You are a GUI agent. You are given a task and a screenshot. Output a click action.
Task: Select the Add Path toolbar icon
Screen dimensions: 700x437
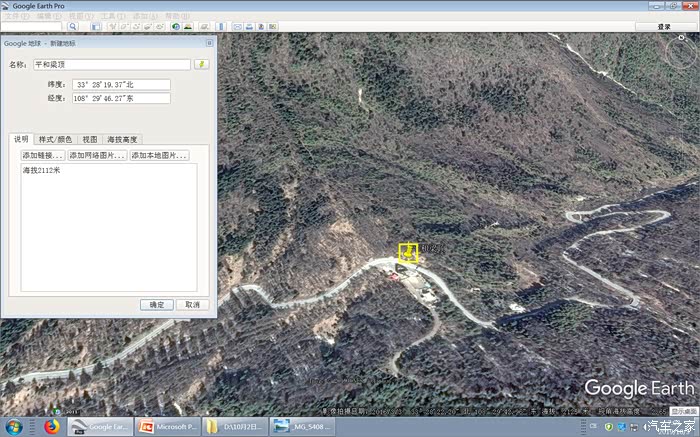[x=136, y=26]
